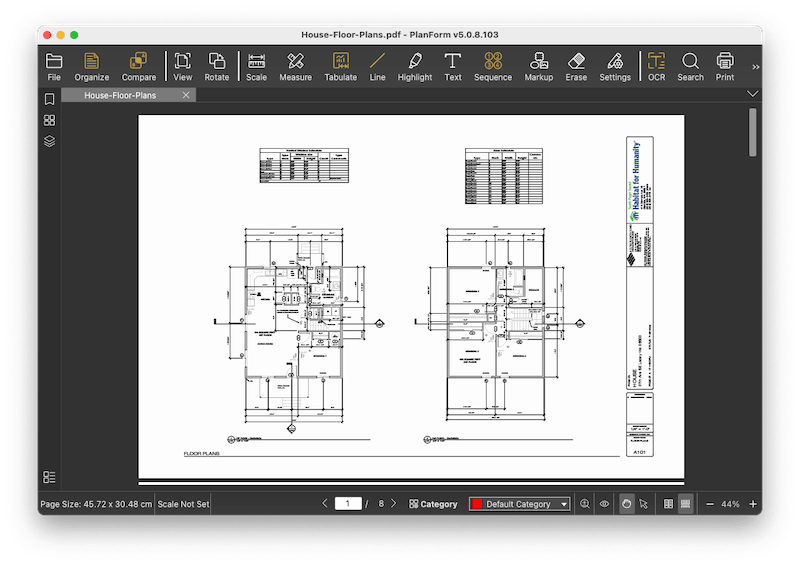Expand the tab list chevron
800x565 pixels.
[753, 94]
